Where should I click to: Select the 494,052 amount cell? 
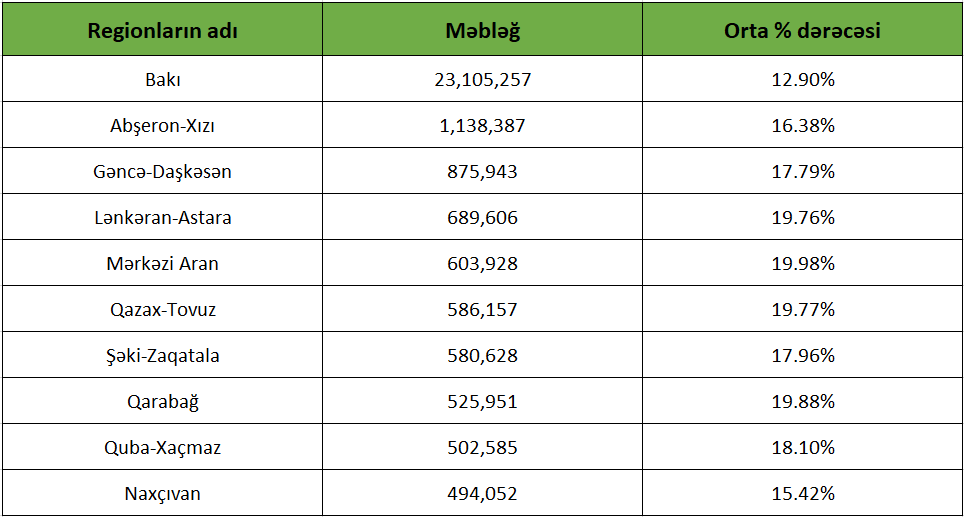click(482, 494)
